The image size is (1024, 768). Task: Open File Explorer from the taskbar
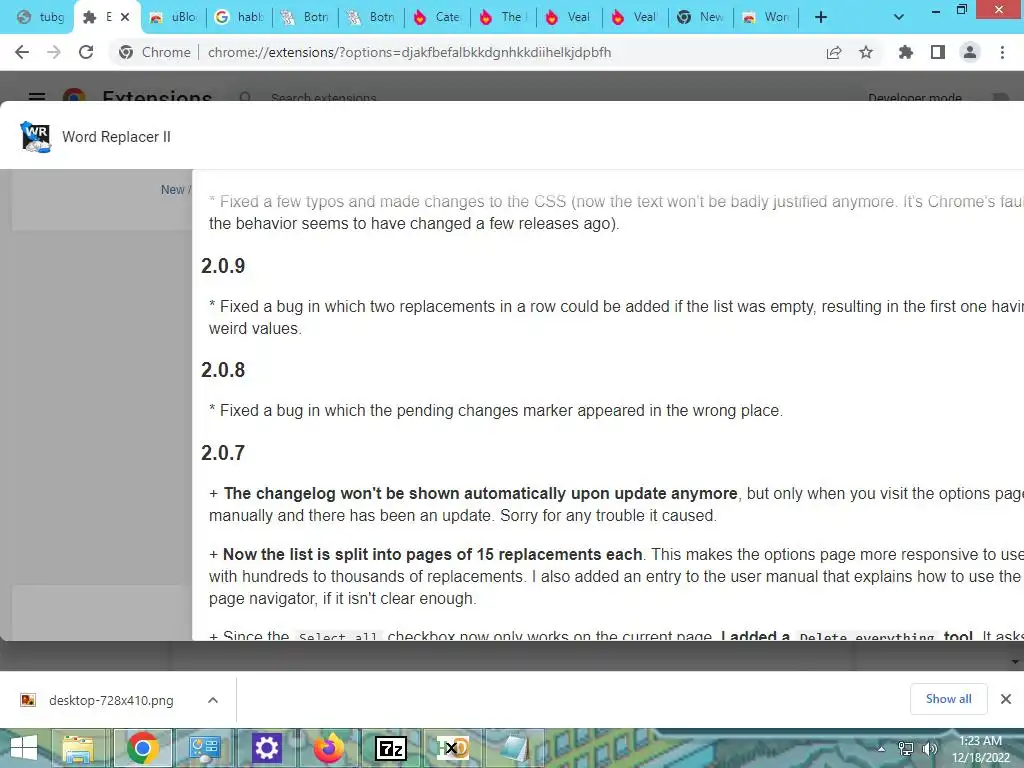pyautogui.click(x=78, y=748)
